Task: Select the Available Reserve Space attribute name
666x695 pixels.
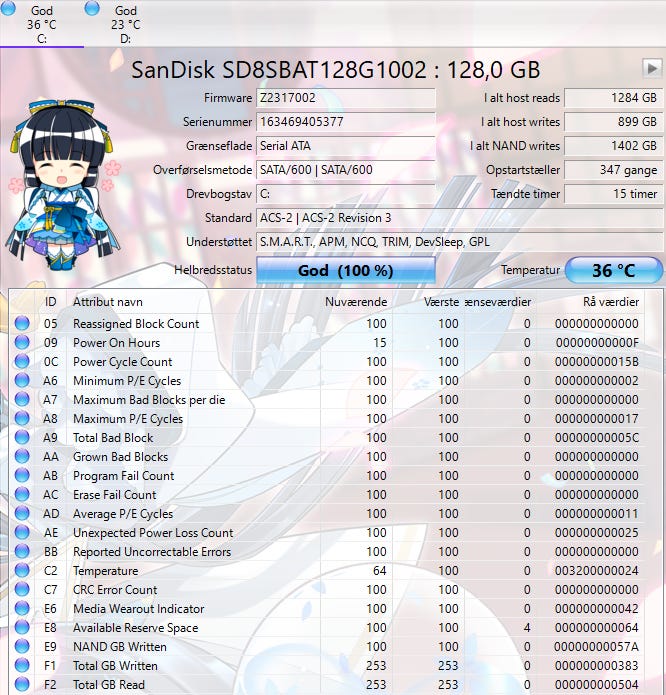Action: click(x=136, y=628)
